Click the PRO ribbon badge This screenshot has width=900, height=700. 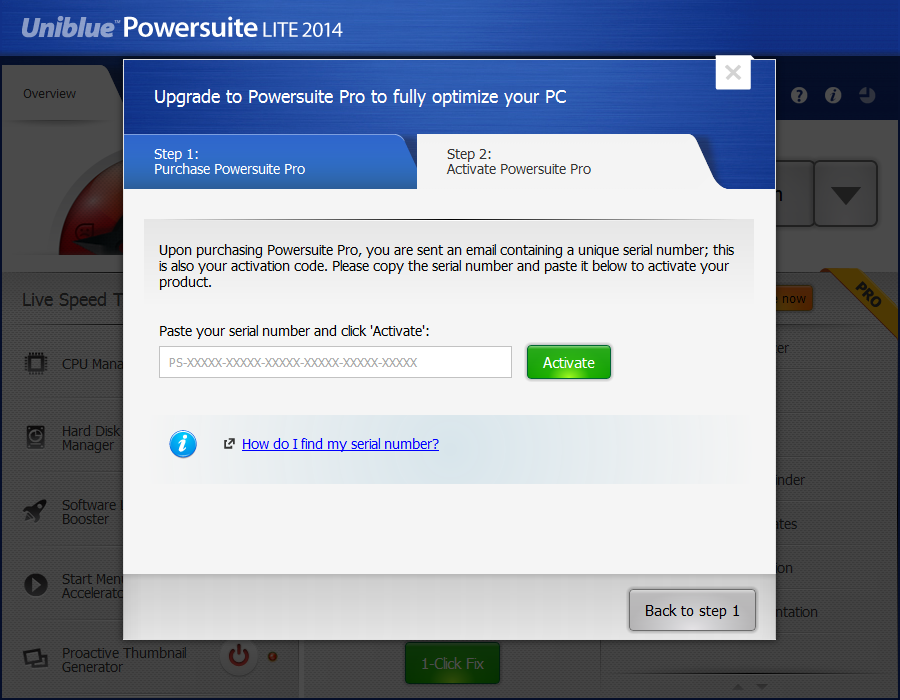868,295
